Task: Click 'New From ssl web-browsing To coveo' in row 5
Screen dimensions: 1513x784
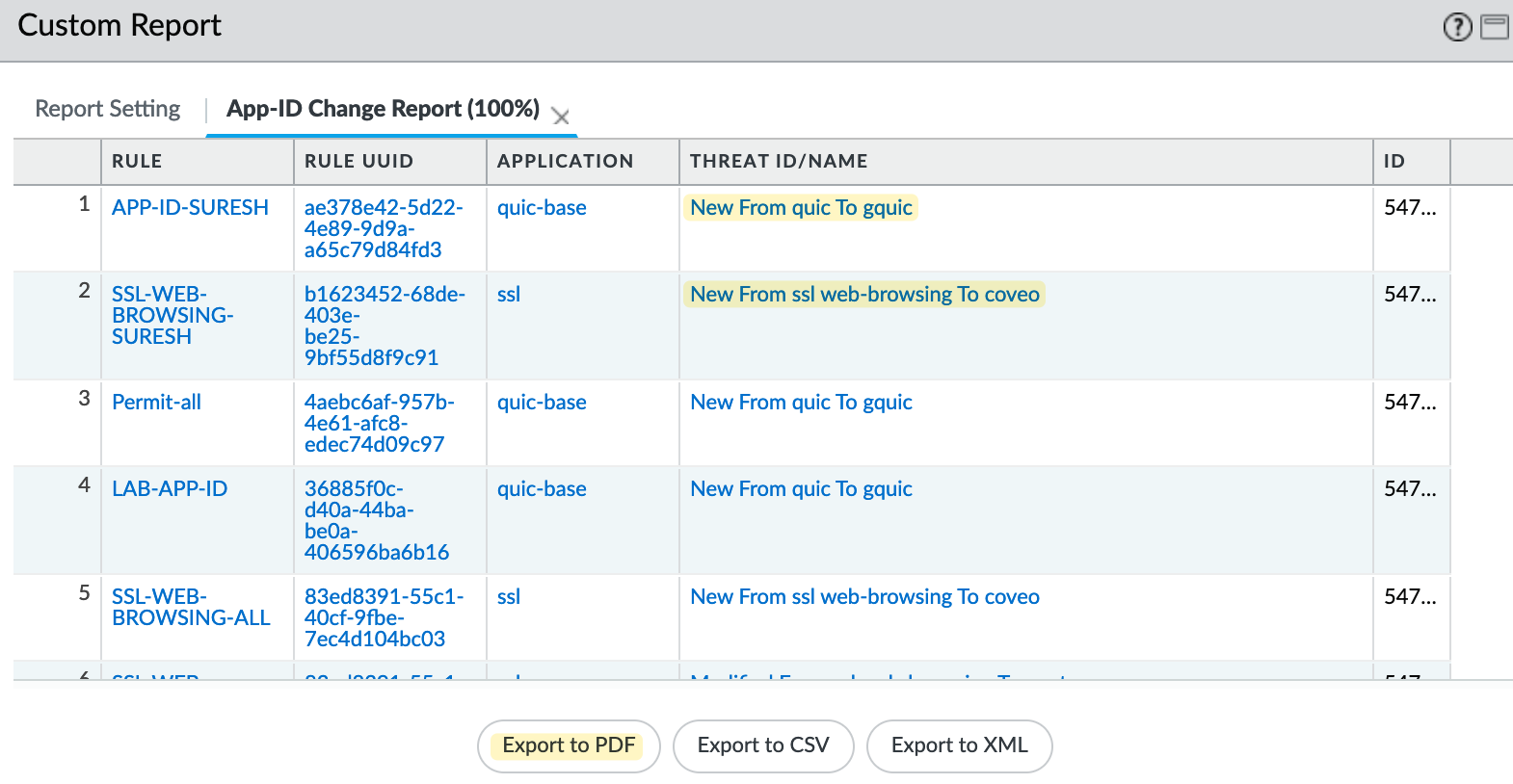Action: click(x=864, y=597)
